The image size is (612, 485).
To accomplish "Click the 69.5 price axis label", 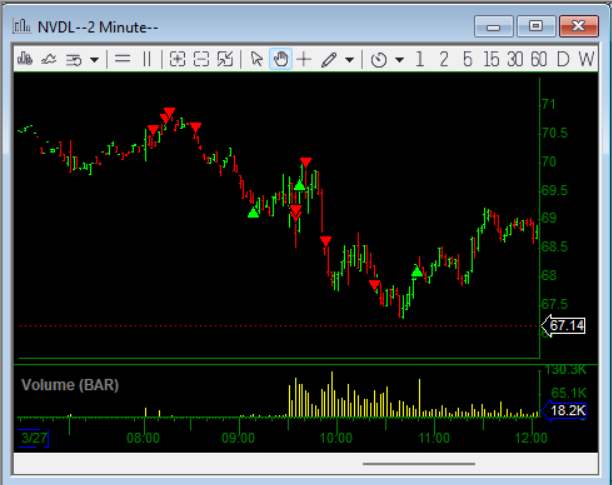I will [x=555, y=190].
